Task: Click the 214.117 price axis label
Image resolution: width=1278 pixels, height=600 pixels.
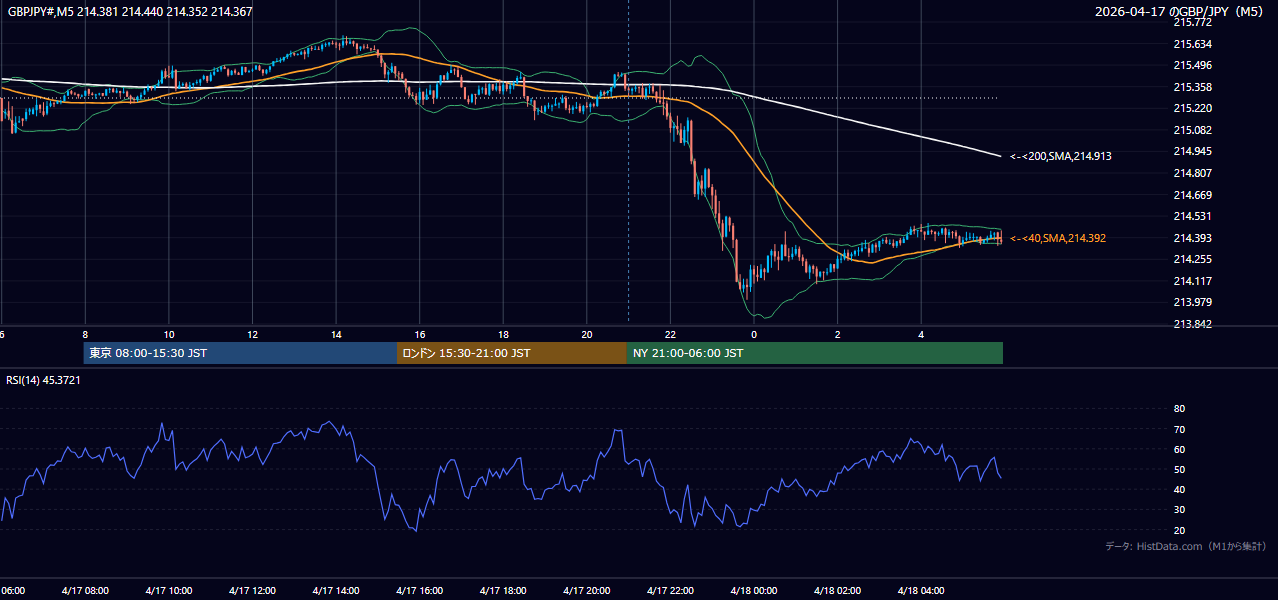Action: 1192,281
